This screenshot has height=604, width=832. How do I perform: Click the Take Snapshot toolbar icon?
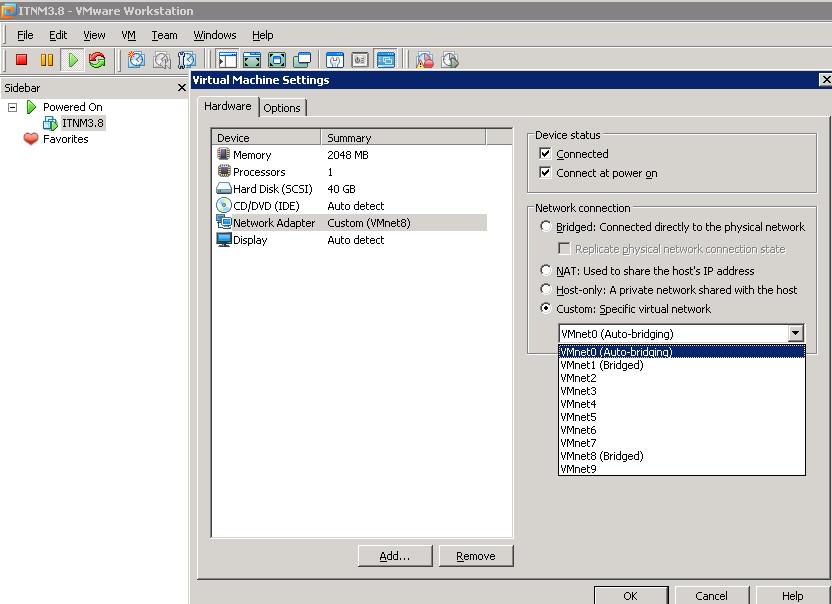136,60
